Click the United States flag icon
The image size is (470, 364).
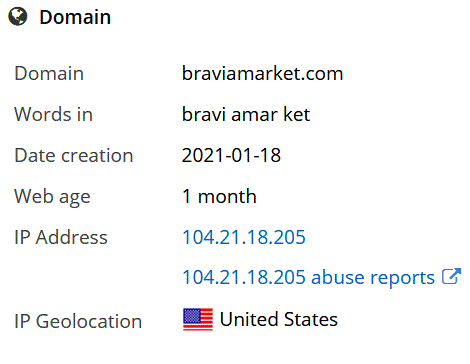[198, 319]
